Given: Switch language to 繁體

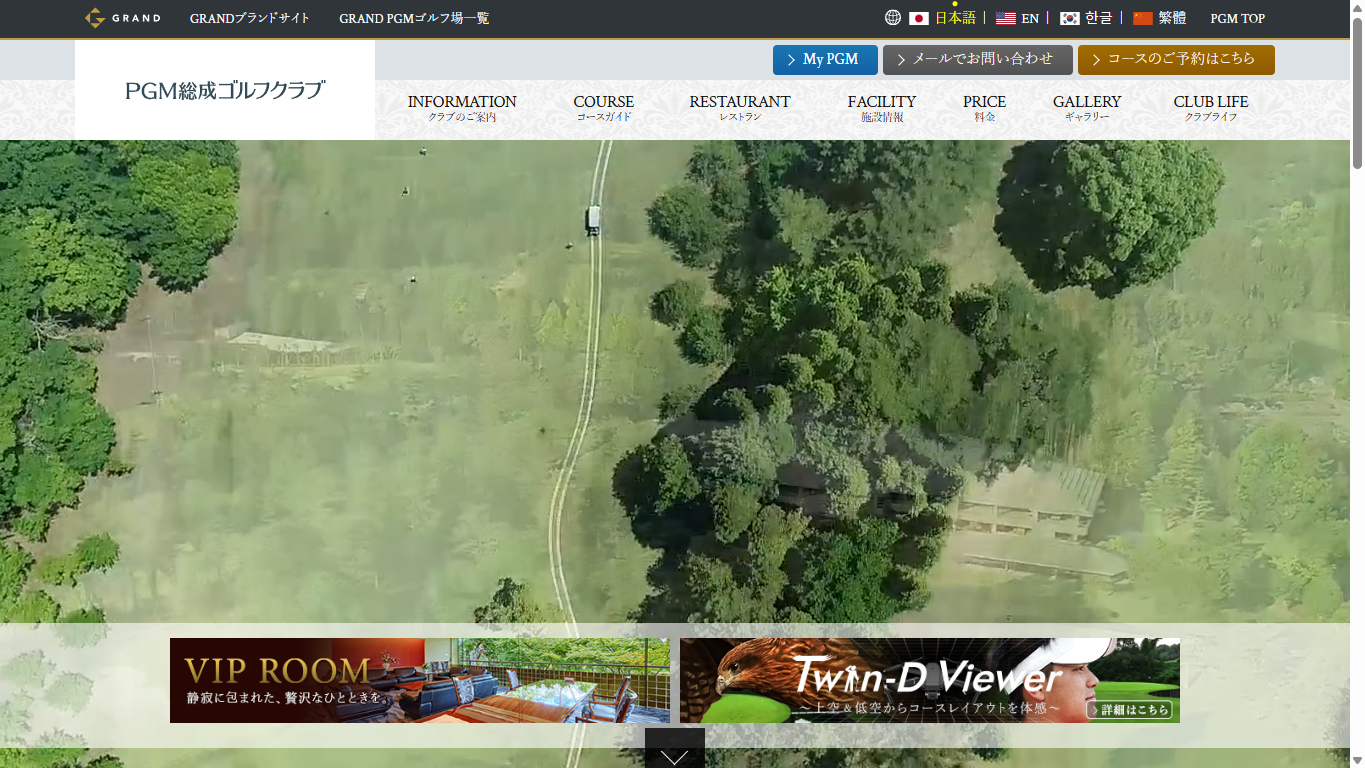Looking at the screenshot, I should pyautogui.click(x=1172, y=18).
